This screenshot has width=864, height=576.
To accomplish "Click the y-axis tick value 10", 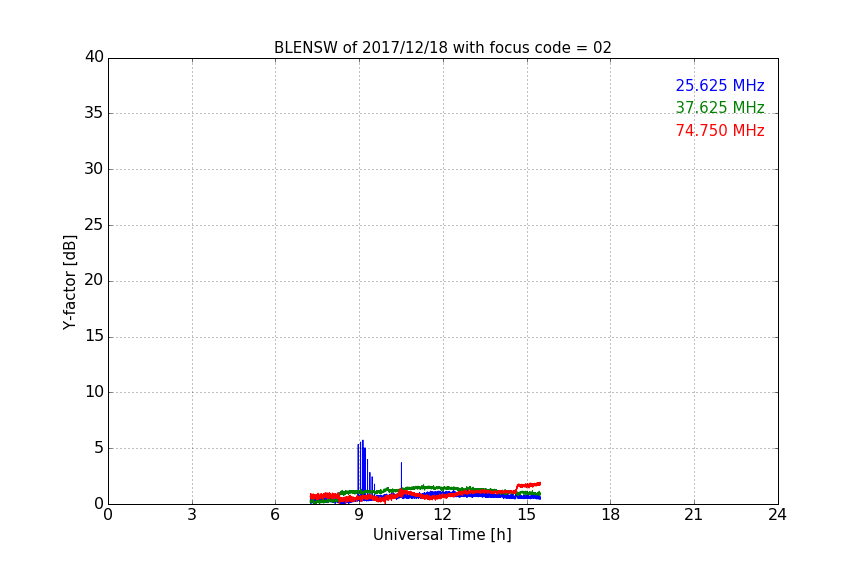I will point(94,392).
